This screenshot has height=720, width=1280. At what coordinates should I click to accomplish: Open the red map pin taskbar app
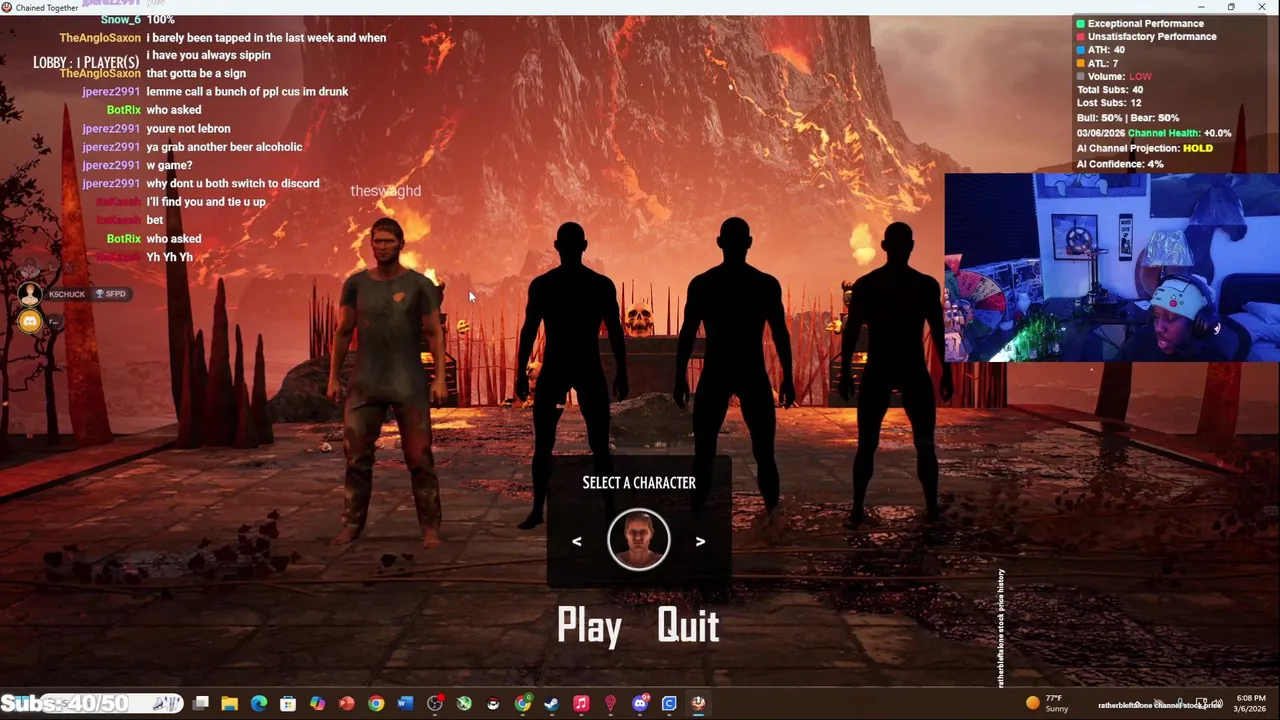click(610, 704)
